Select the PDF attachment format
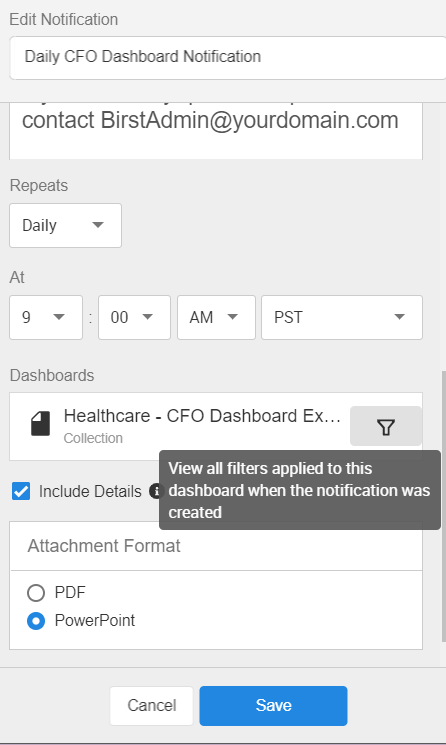The height and width of the screenshot is (745, 446). 36,593
